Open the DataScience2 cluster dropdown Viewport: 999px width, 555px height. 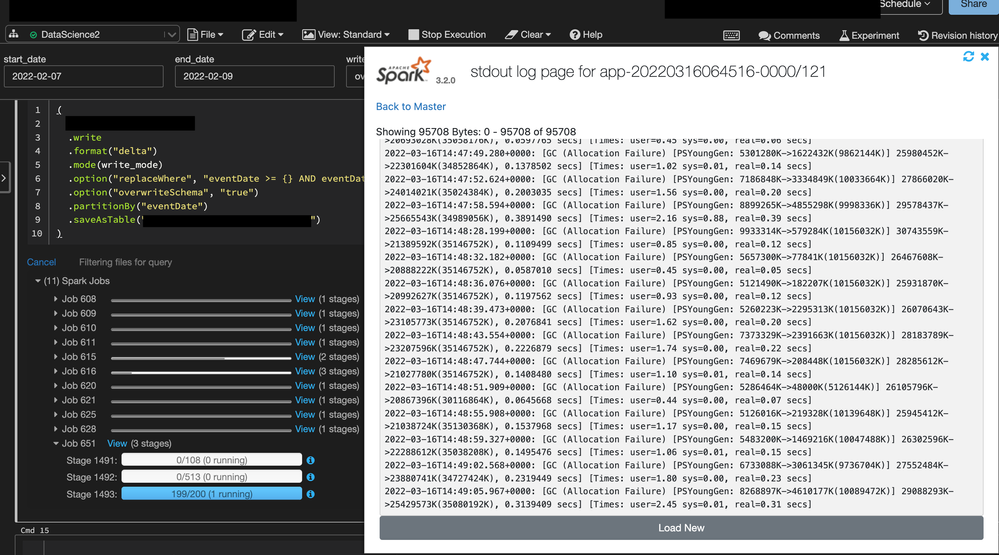coord(172,35)
